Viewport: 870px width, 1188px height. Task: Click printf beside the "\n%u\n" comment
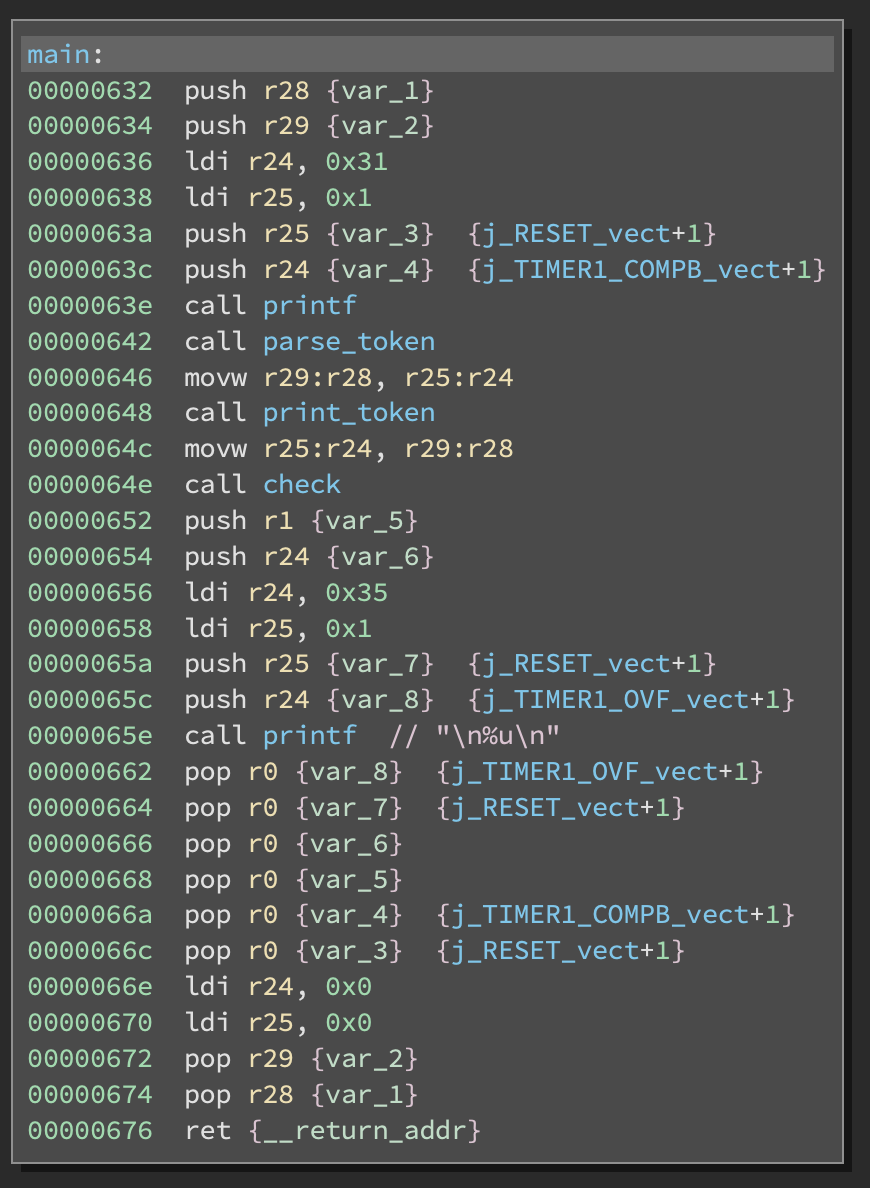tap(309, 736)
